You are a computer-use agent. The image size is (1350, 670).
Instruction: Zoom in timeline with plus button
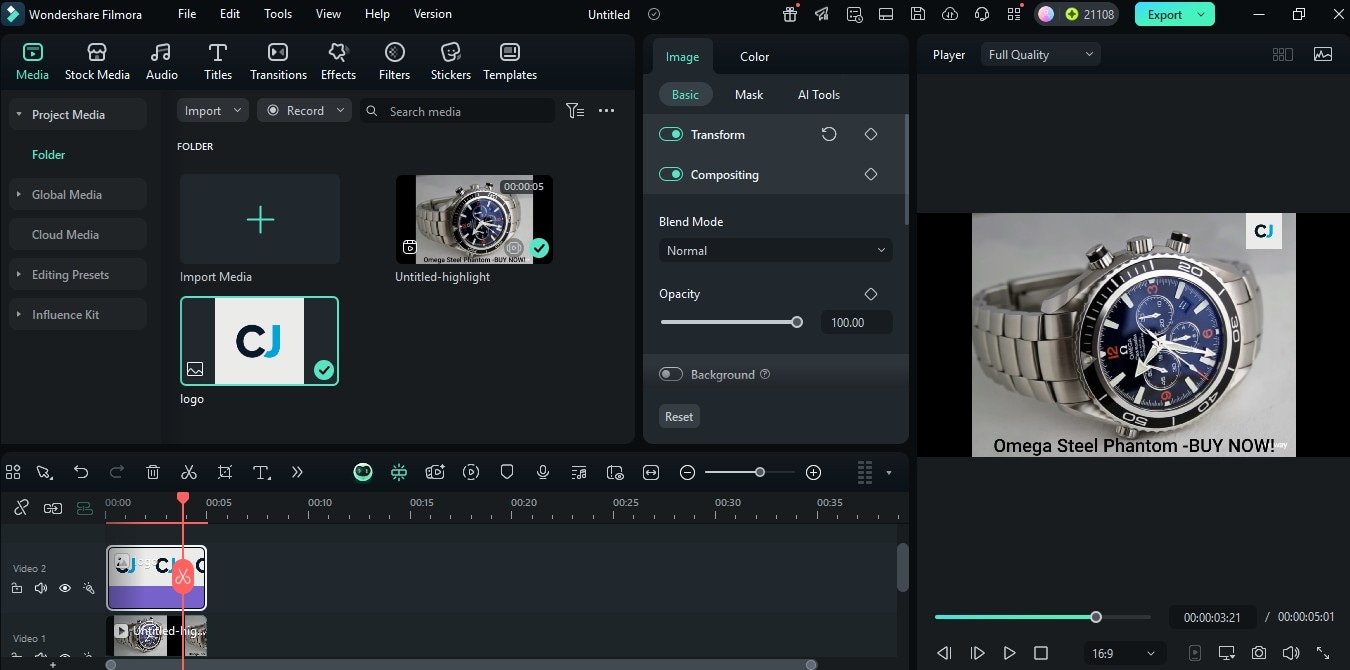pyautogui.click(x=814, y=472)
